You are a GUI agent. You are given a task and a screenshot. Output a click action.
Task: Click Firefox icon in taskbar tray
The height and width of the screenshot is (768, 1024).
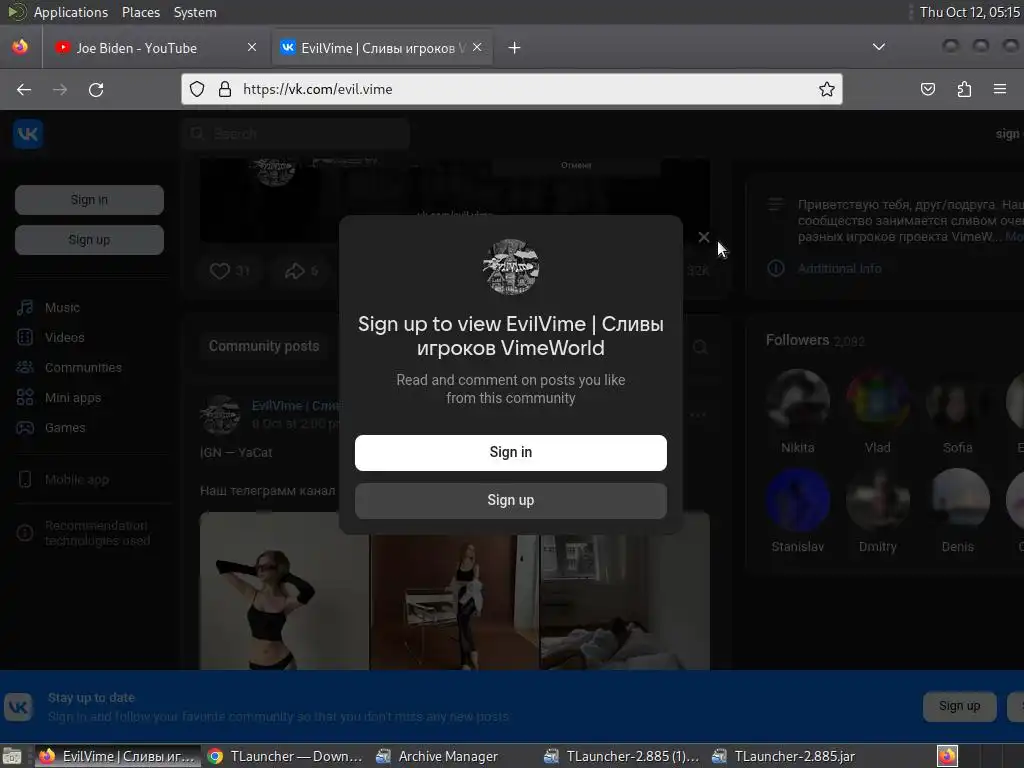[x=948, y=756]
